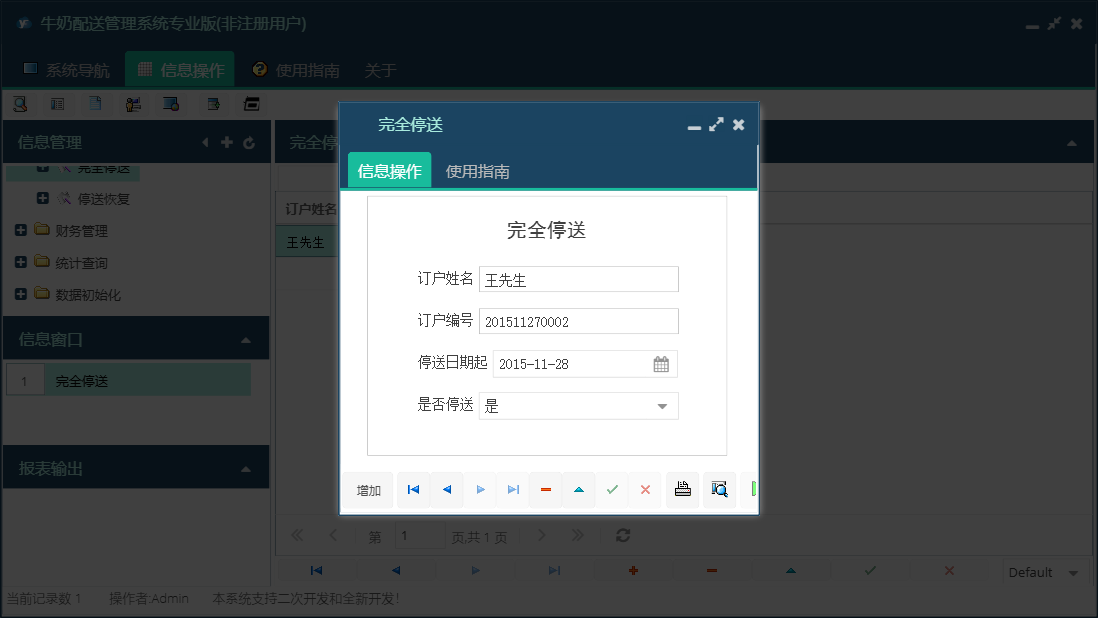Confirm changes with the green check icon

613,490
